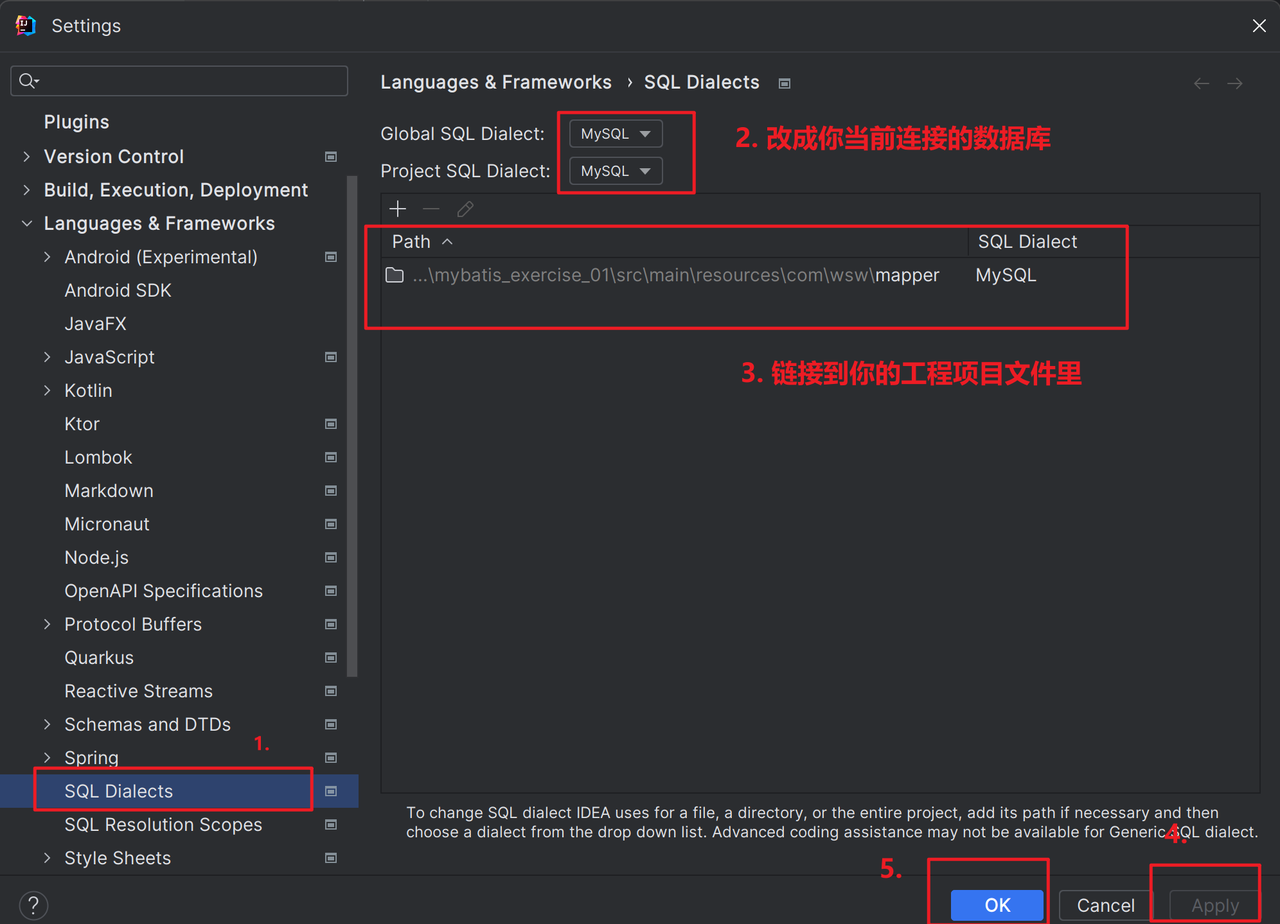Click the project icon beside Lombok
The width and height of the screenshot is (1280, 924).
click(331, 457)
